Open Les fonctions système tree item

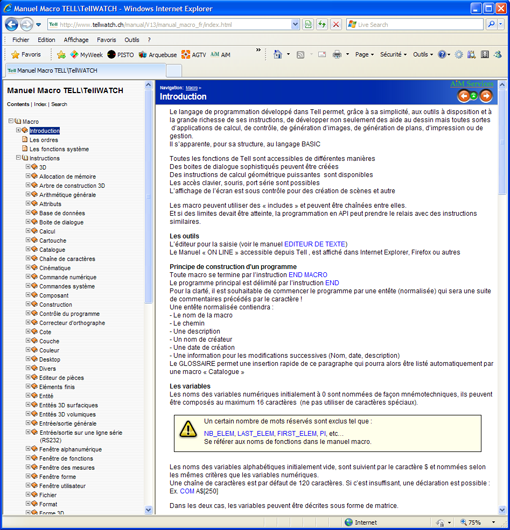coord(59,149)
